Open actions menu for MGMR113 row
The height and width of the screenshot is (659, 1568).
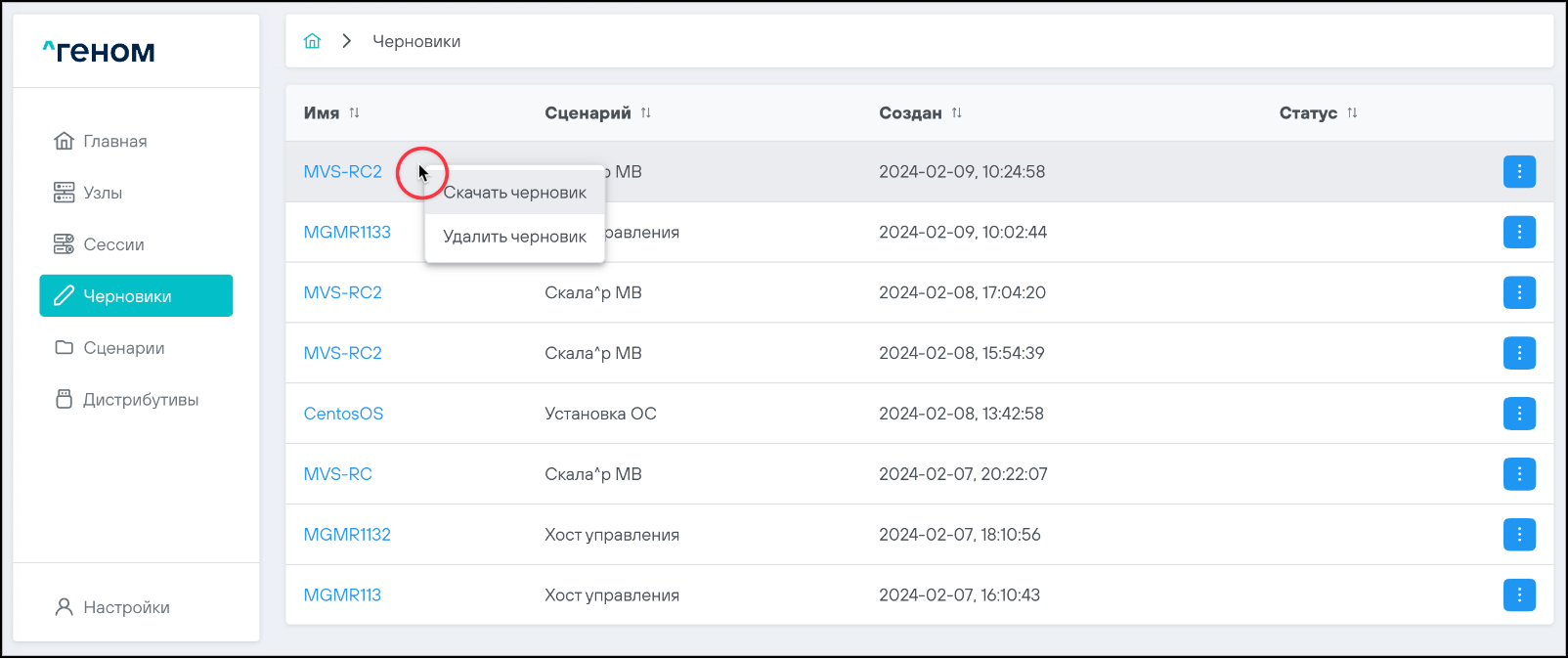tap(1518, 595)
